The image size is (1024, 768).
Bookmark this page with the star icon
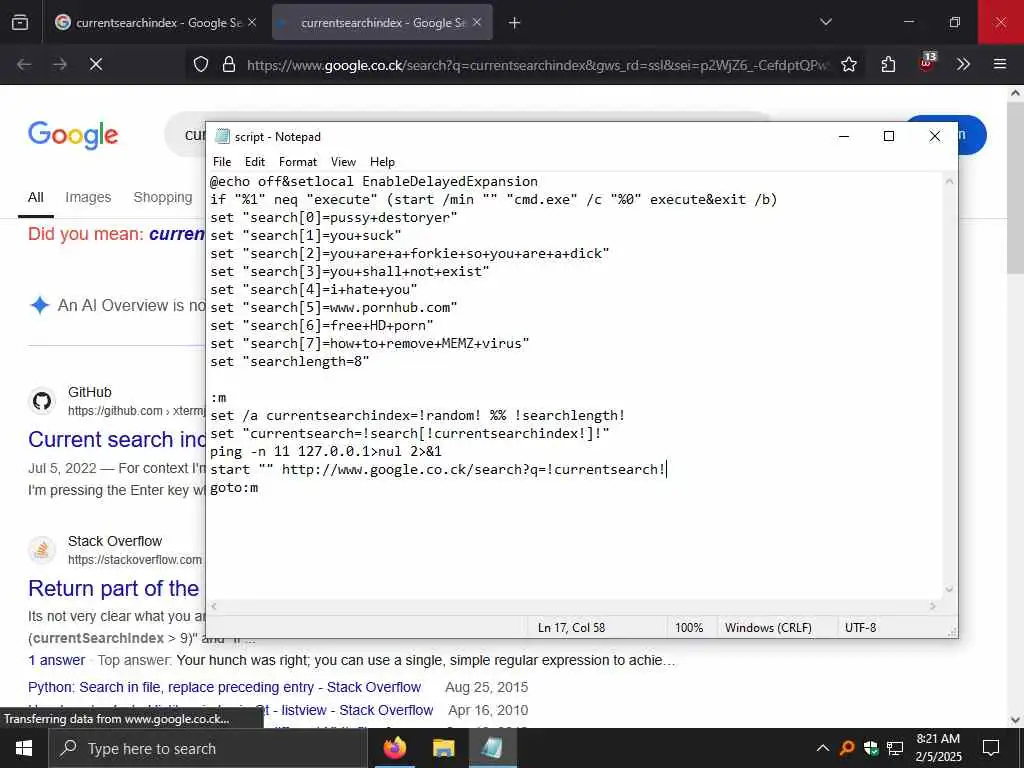[x=849, y=64]
